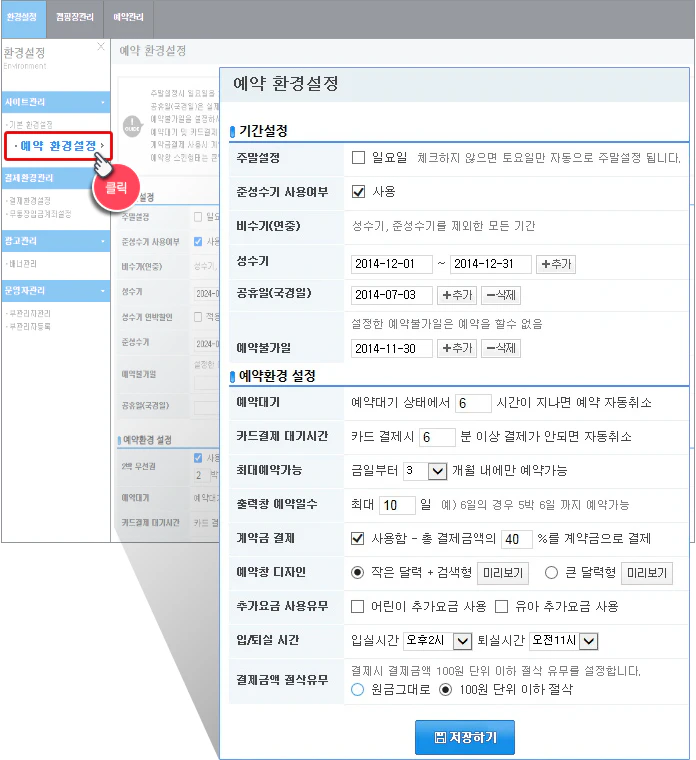This screenshot has width=696, height=760.
Task: Enable 어린이 추가요금 사용 checkbox
Action: (x=358, y=606)
